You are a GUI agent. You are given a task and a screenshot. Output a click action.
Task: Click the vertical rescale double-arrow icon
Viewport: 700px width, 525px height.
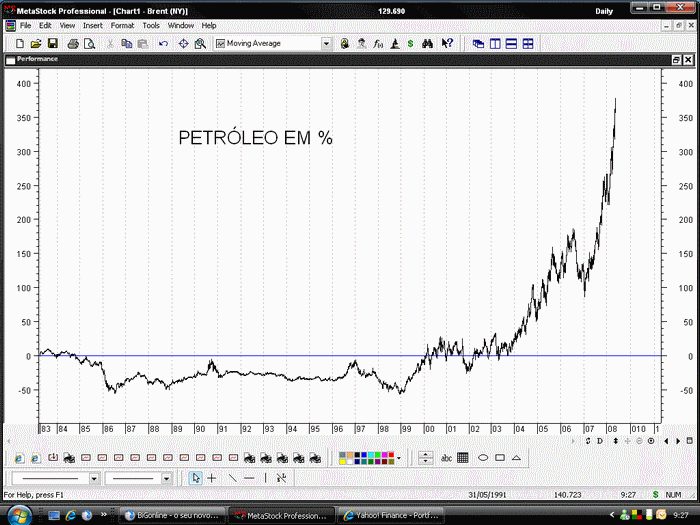click(616, 441)
